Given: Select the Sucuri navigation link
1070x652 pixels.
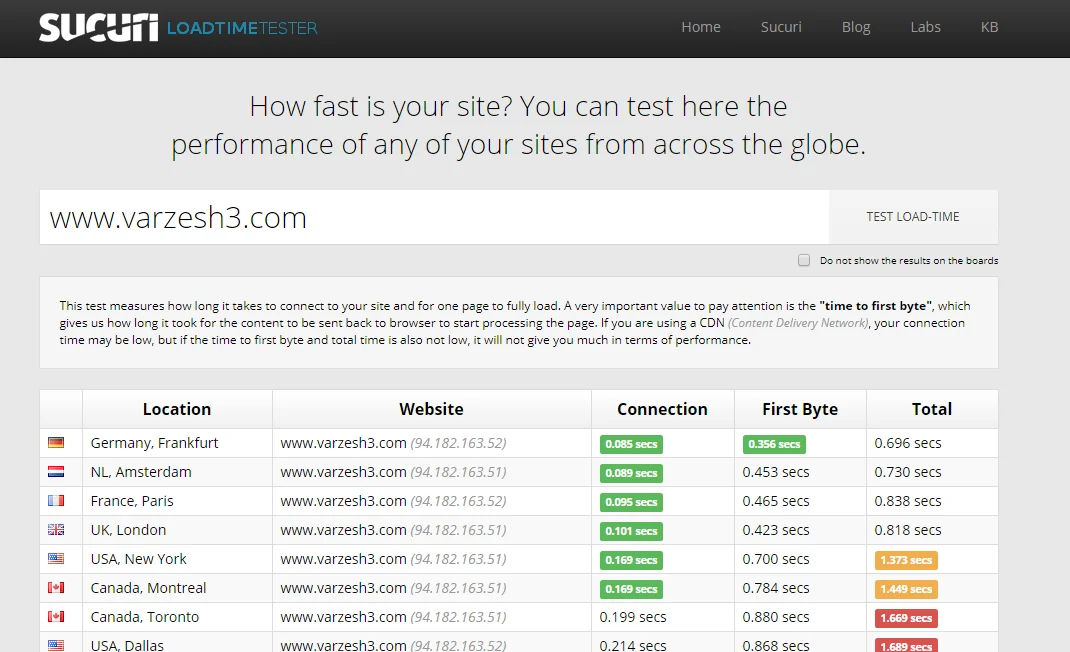Looking at the screenshot, I should (x=781, y=27).
